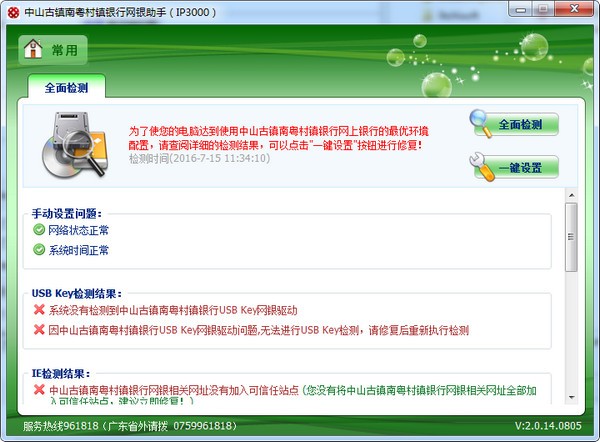Click the house icon beside 常用
The width and height of the screenshot is (600, 442).
(33, 49)
